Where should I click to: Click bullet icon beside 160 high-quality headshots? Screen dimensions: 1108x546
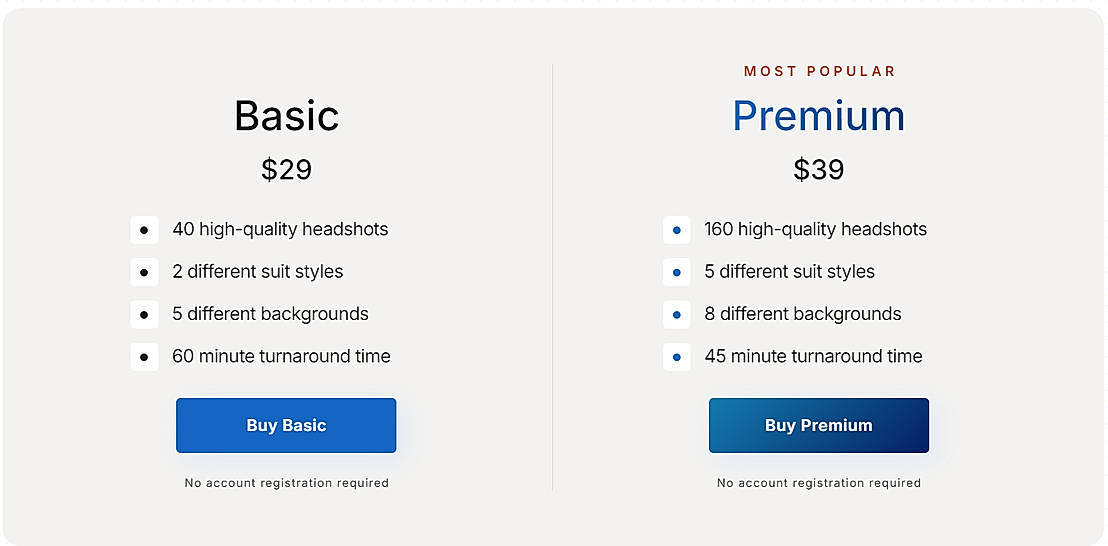point(677,230)
